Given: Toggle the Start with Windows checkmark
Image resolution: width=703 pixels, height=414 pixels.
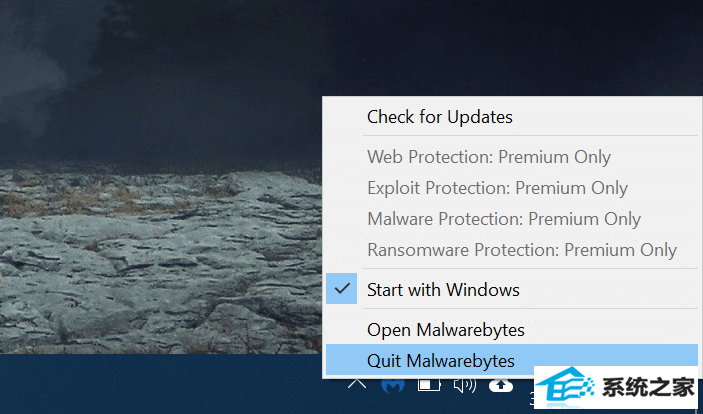Looking at the screenshot, I should (x=342, y=288).
